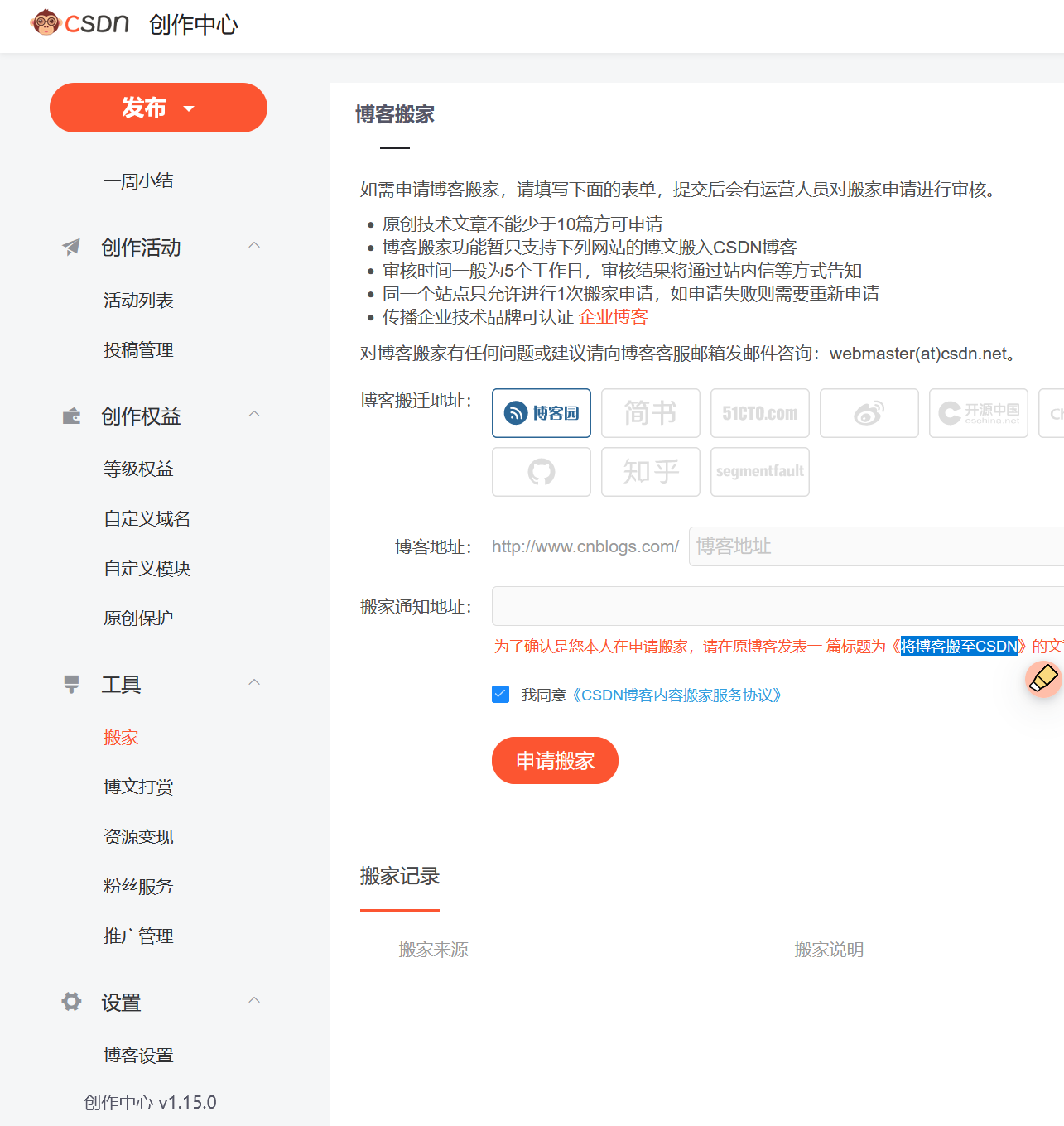Click the http://www.cnblogs.com/ URL prefix
Image resolution: width=1064 pixels, height=1126 pixels.
tap(585, 546)
